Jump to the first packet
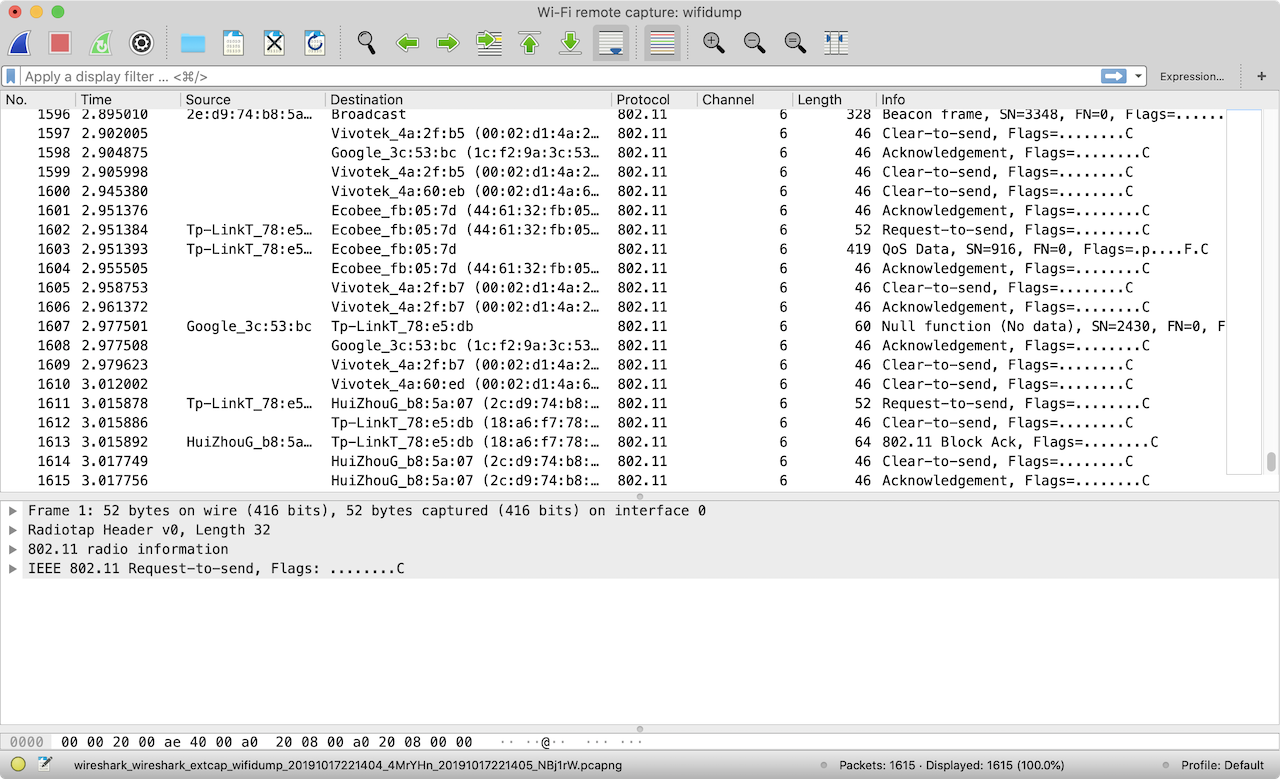This screenshot has height=779, width=1280. point(530,43)
